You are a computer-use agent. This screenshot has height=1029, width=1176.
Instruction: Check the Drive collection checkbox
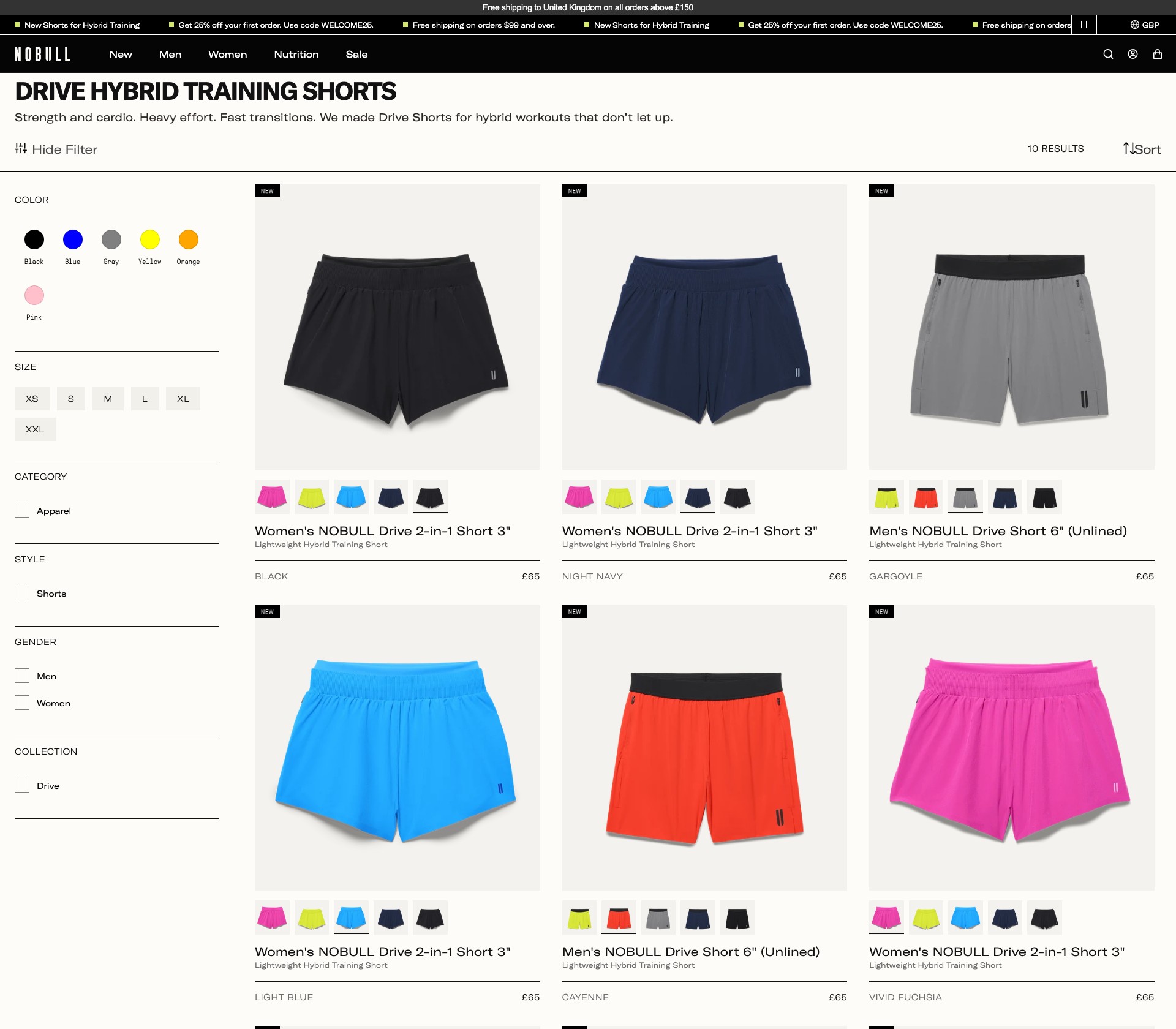(22, 785)
